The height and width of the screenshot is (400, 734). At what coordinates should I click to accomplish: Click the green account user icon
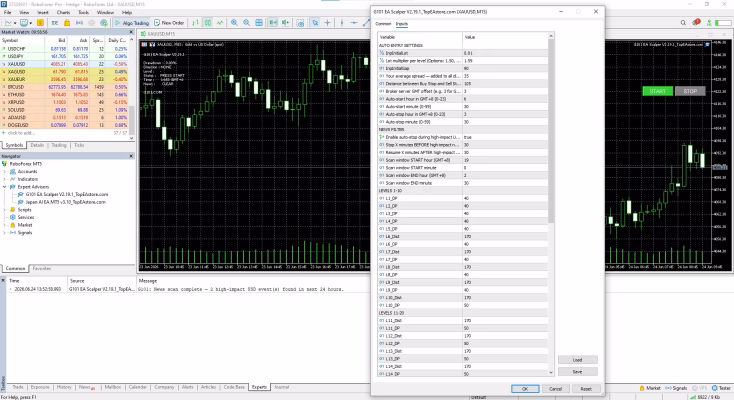(709, 22)
